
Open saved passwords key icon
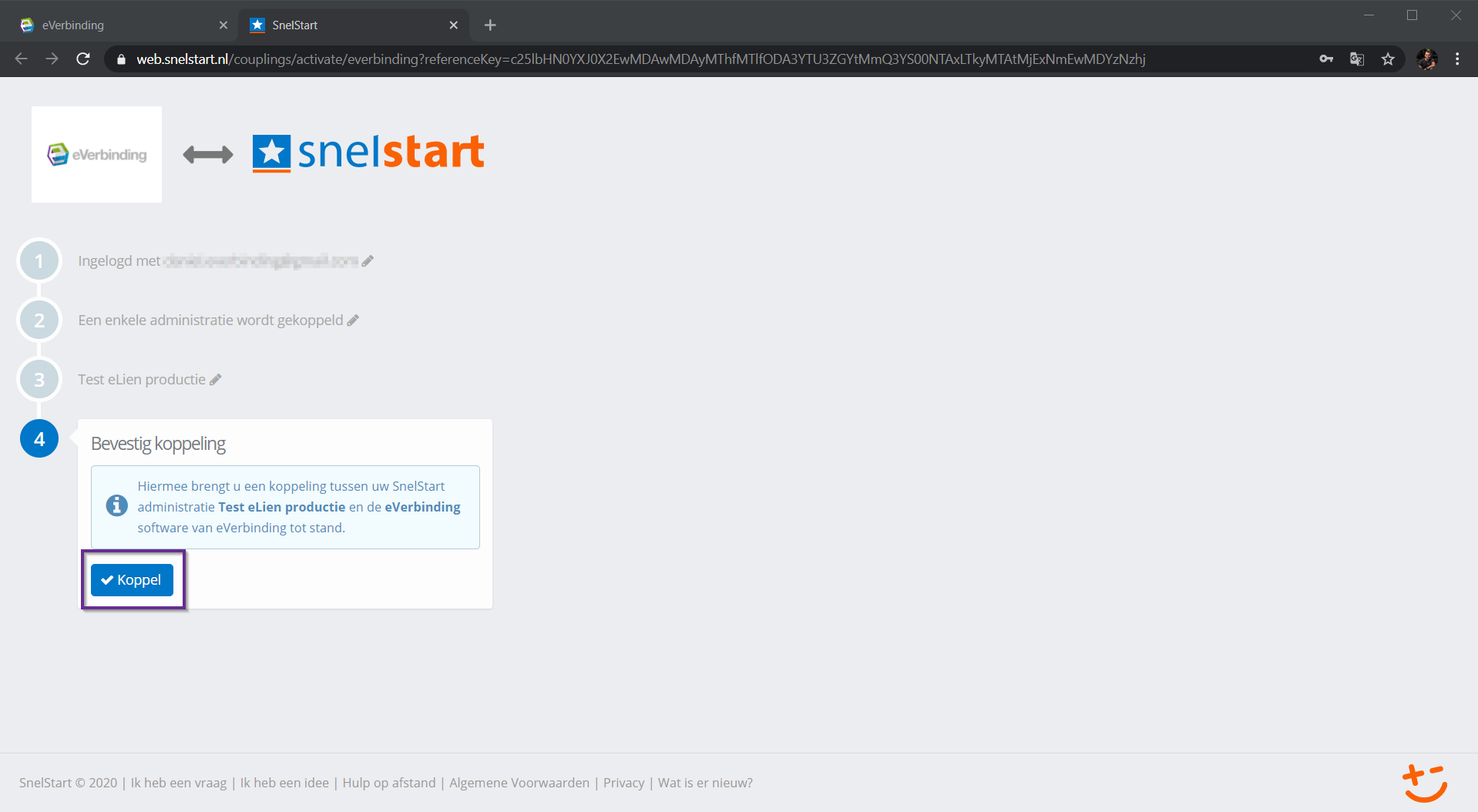(x=1326, y=59)
